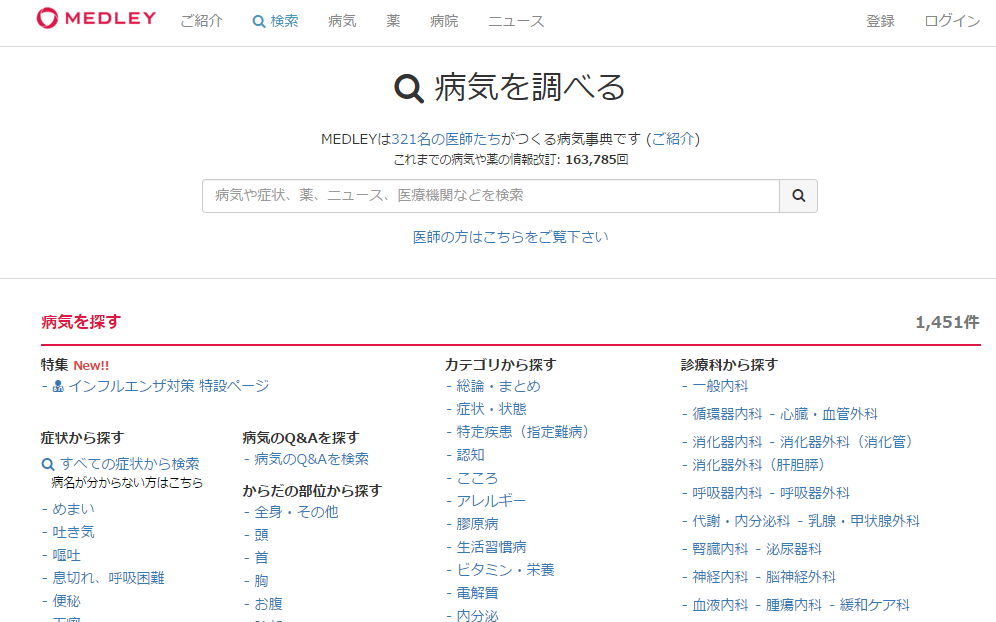The height and width of the screenshot is (622, 996).
Task: Click the doctor icon beside インフルエンザ対策
Action: (x=58, y=386)
